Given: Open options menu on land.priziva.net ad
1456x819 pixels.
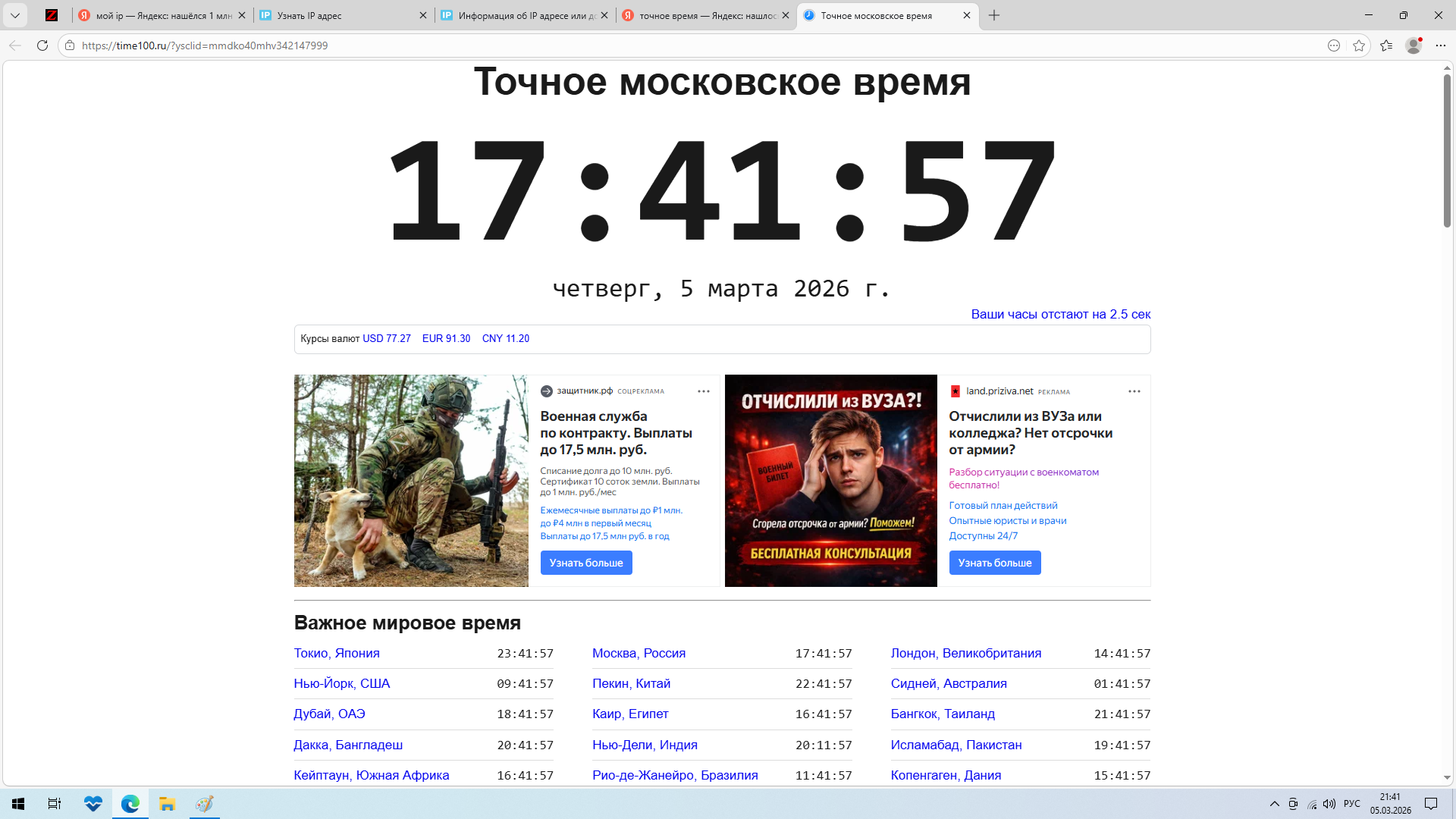Looking at the screenshot, I should click(x=1134, y=391).
